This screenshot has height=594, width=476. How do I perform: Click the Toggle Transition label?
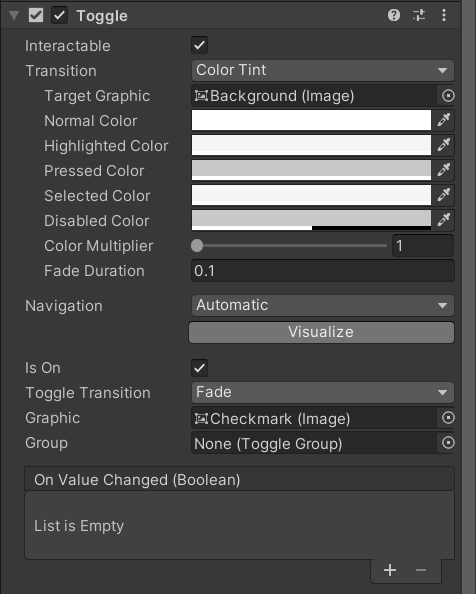pyautogui.click(x=88, y=393)
